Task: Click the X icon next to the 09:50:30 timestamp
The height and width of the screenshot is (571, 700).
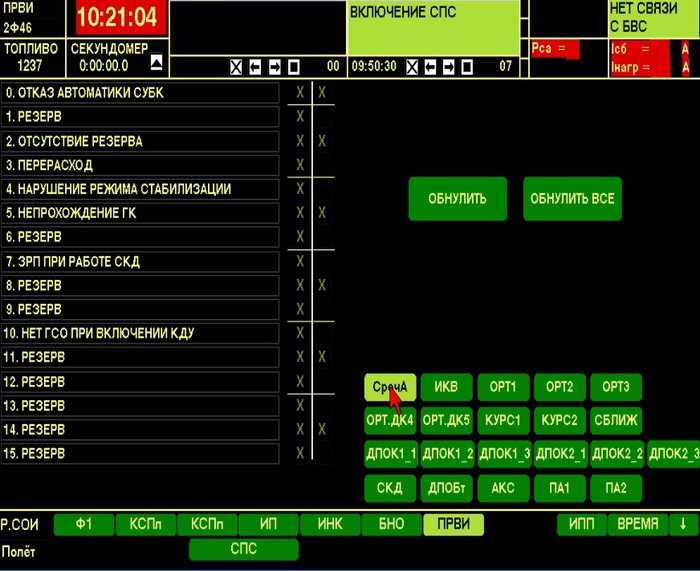Action: tap(411, 67)
